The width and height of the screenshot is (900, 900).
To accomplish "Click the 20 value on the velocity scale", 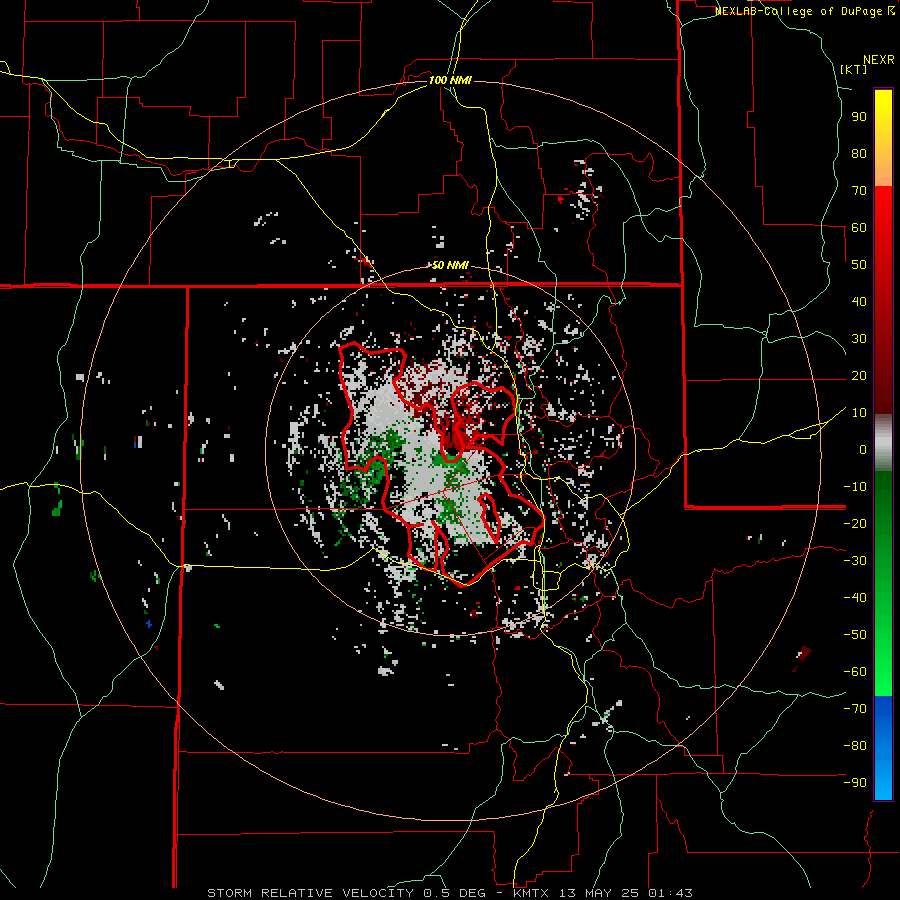I will pos(859,375).
